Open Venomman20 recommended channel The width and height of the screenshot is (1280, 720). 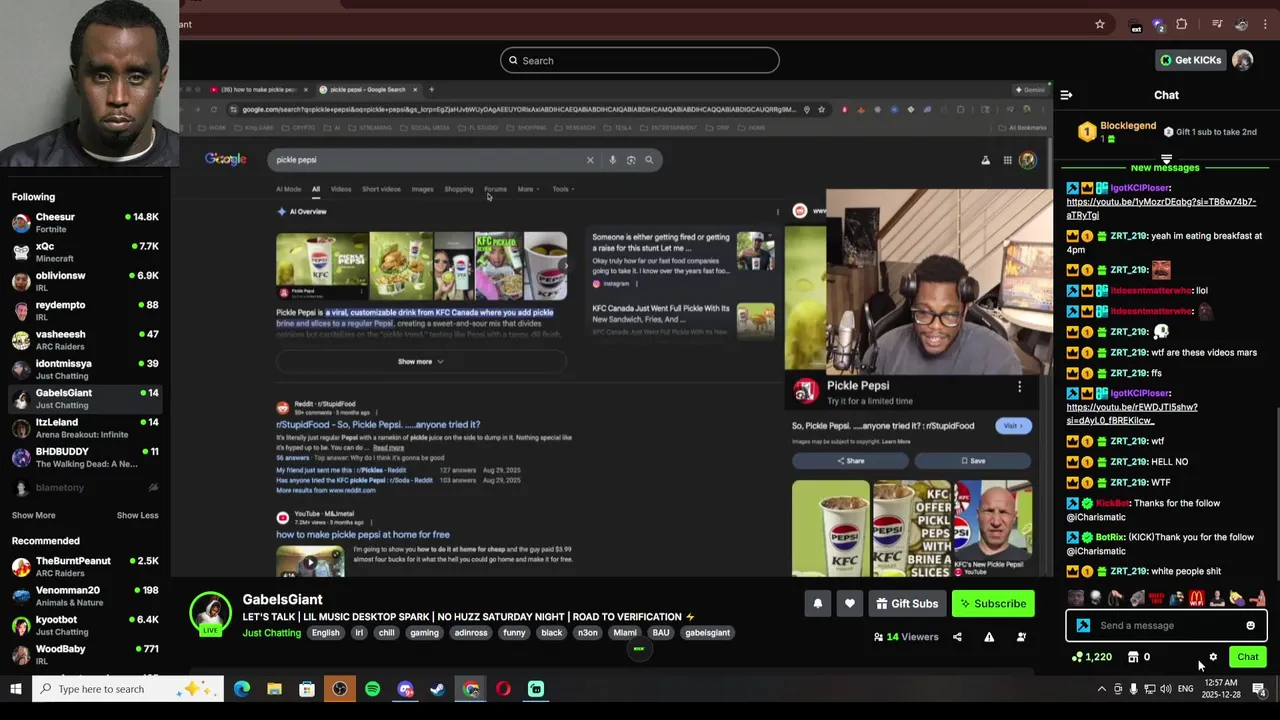coord(85,596)
